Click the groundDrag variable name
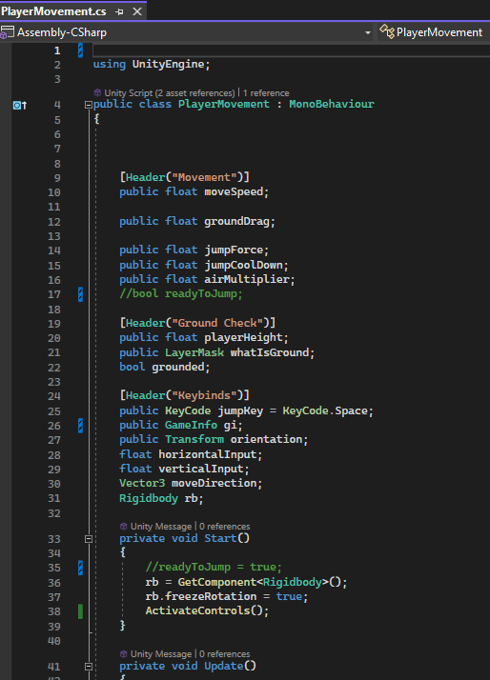 [x=237, y=222]
